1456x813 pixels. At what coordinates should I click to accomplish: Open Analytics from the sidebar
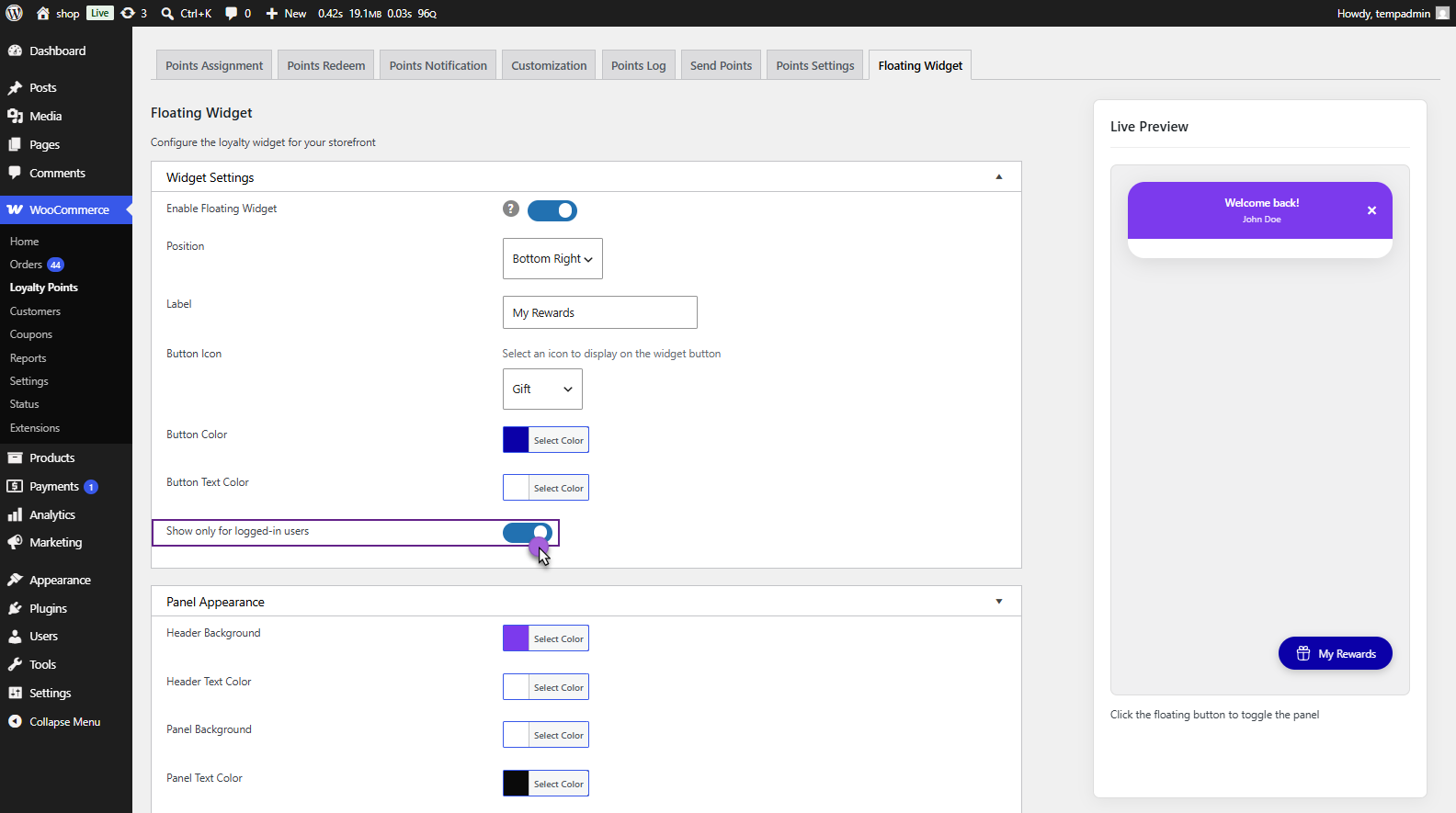pos(52,514)
